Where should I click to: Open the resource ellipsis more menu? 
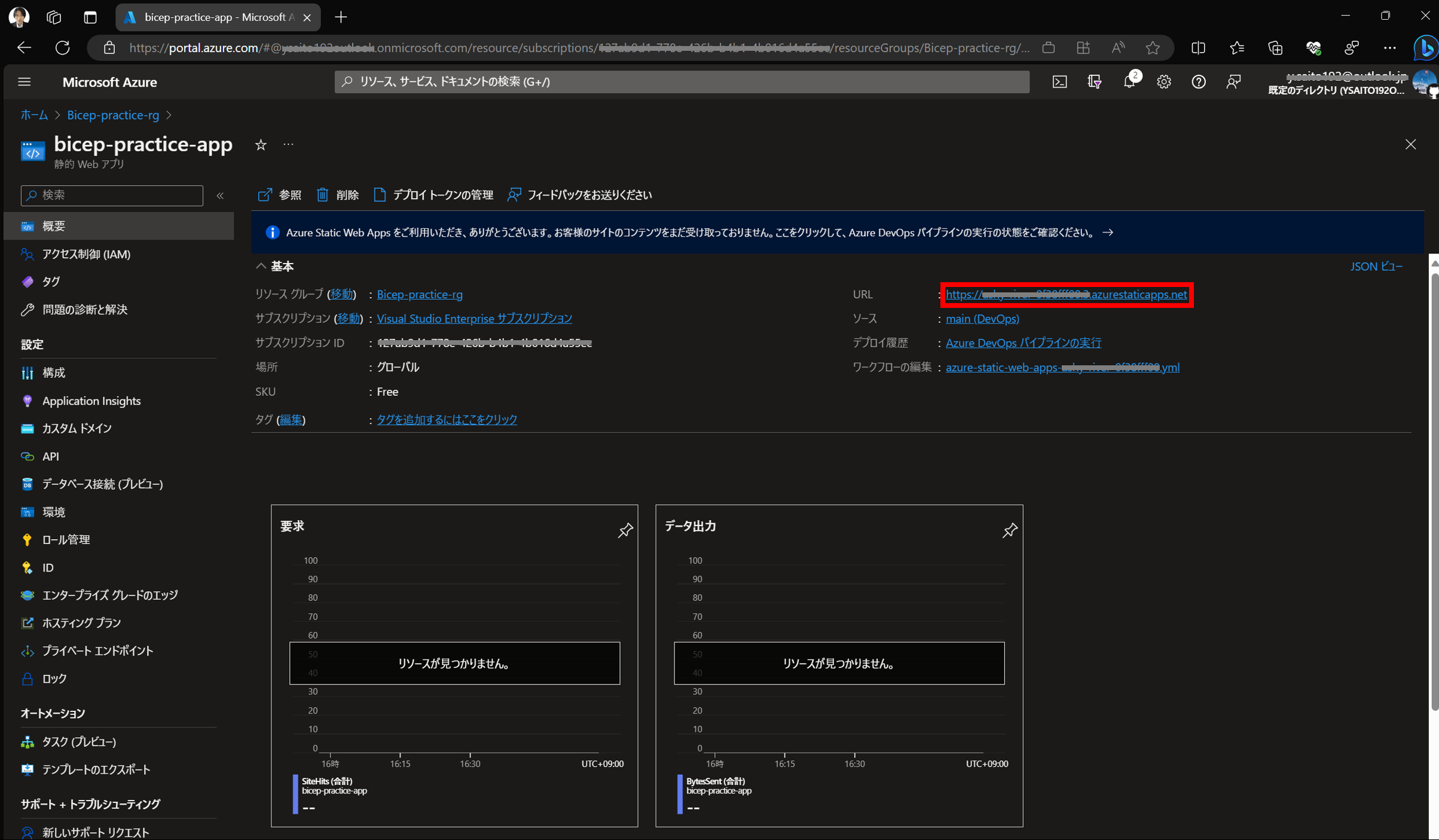click(288, 145)
